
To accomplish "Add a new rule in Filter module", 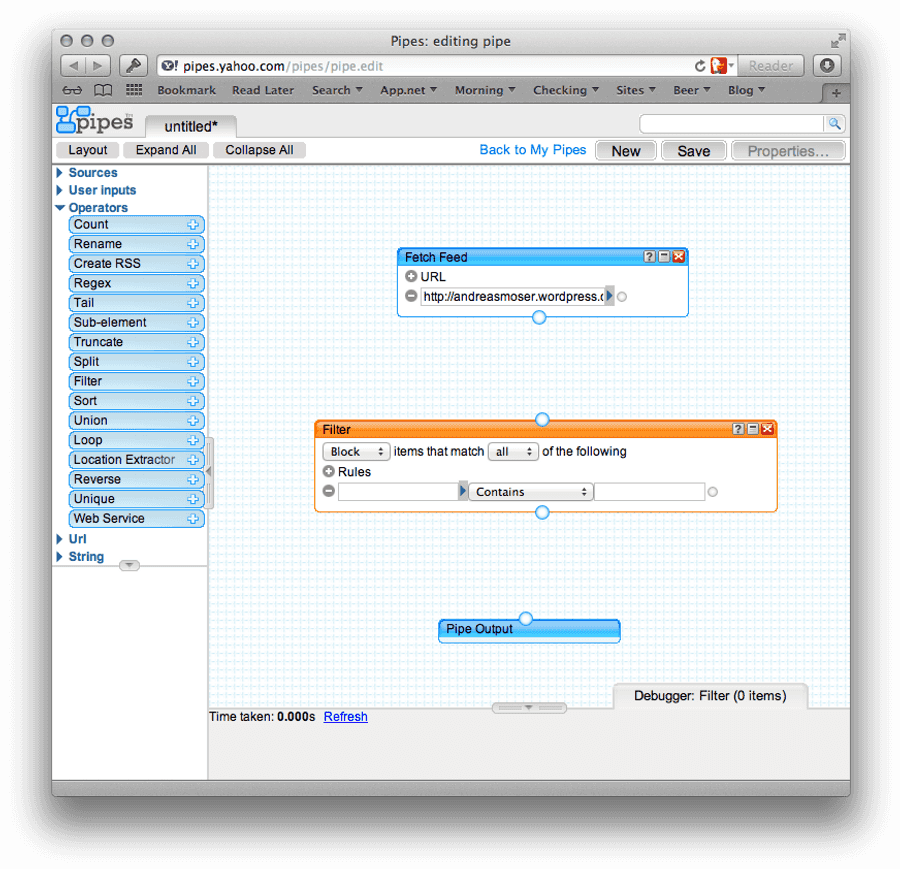I will point(329,472).
